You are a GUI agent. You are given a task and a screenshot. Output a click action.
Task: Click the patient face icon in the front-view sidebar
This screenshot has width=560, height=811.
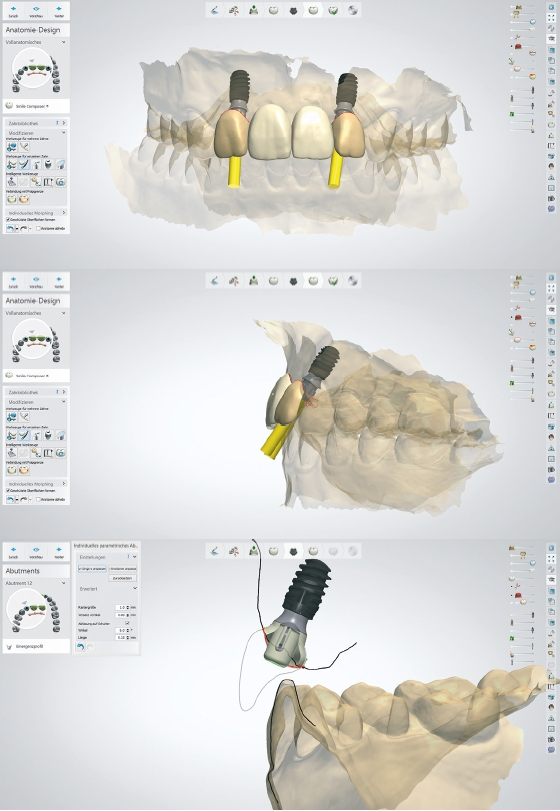[551, 166]
